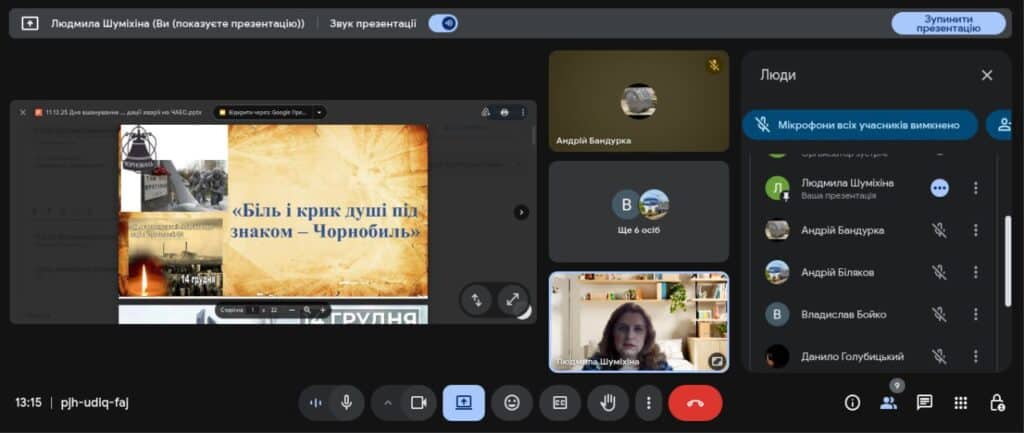Open more options menu in call controls

pos(649,402)
